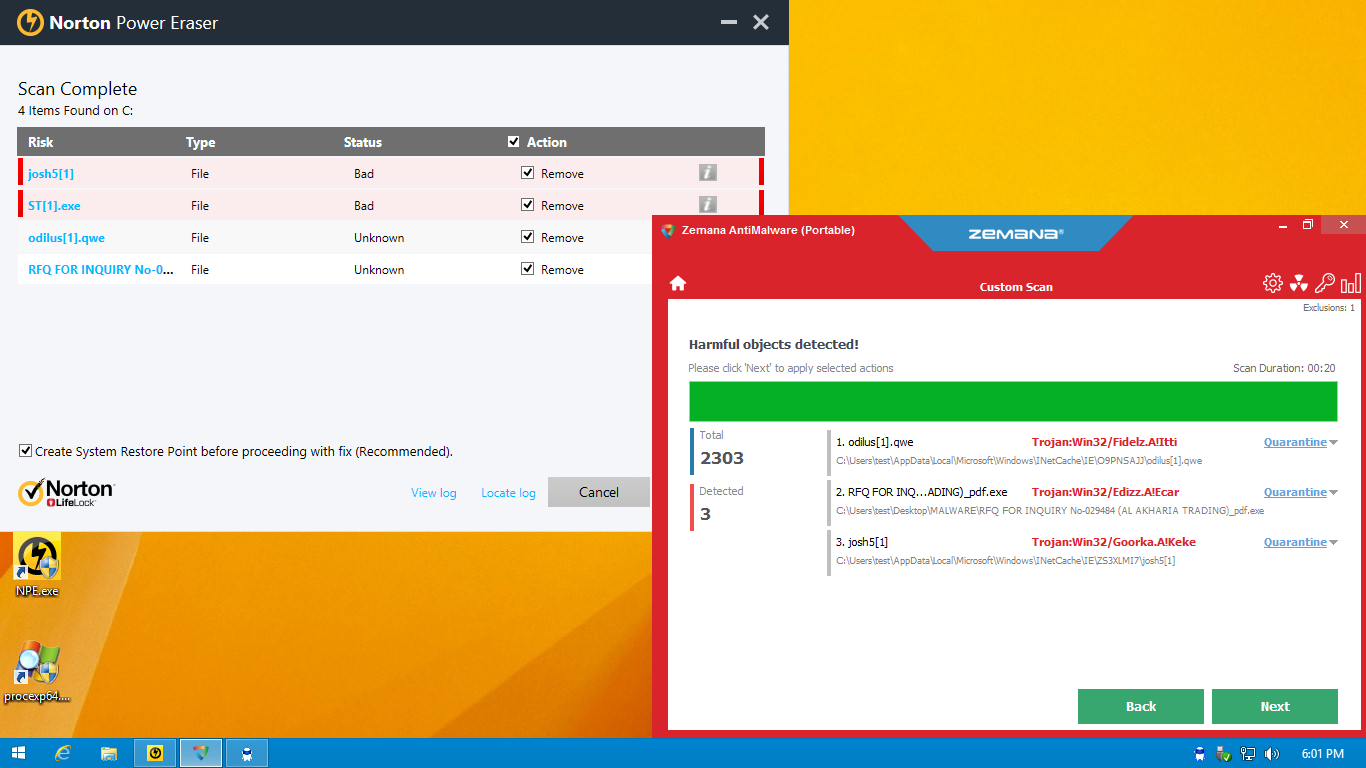Click Norton Power Eraser title bar logo
This screenshot has width=1366, height=768.
31,22
